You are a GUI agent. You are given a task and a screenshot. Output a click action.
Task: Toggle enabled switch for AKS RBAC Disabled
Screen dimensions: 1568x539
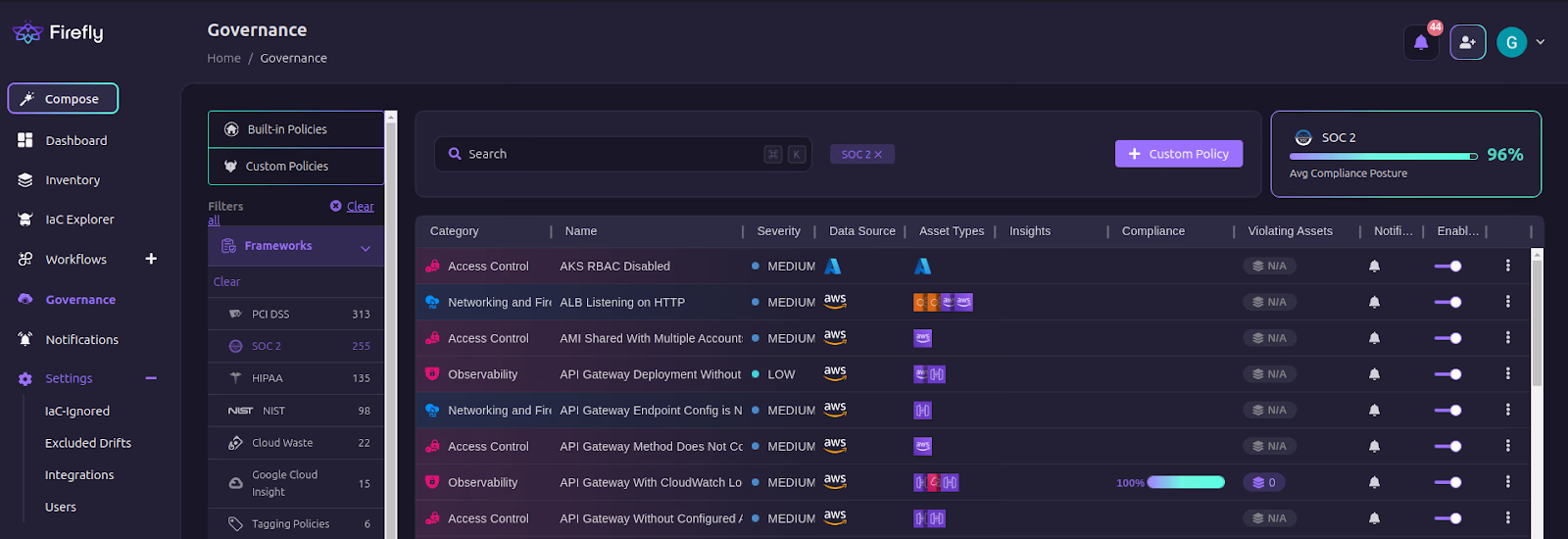click(x=1448, y=266)
